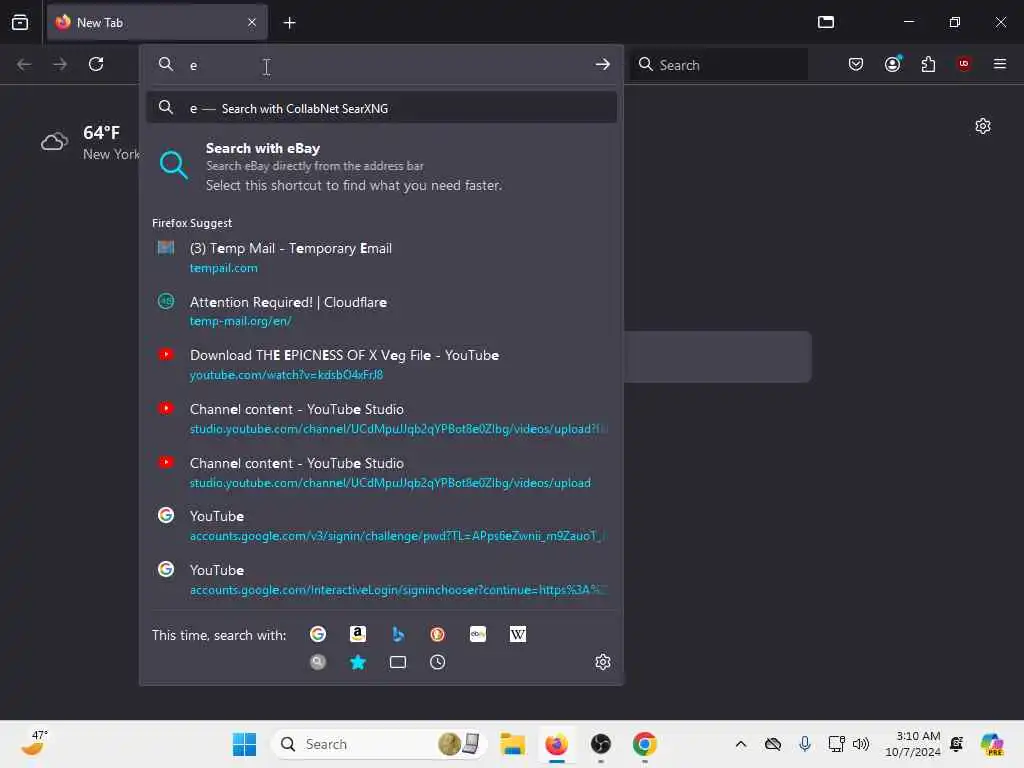Open YouTube signin challenge suggestion
The image size is (1024, 768).
[x=381, y=526]
